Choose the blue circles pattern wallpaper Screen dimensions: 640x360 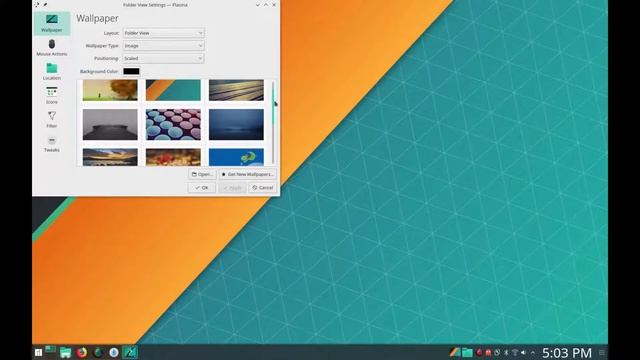click(173, 124)
